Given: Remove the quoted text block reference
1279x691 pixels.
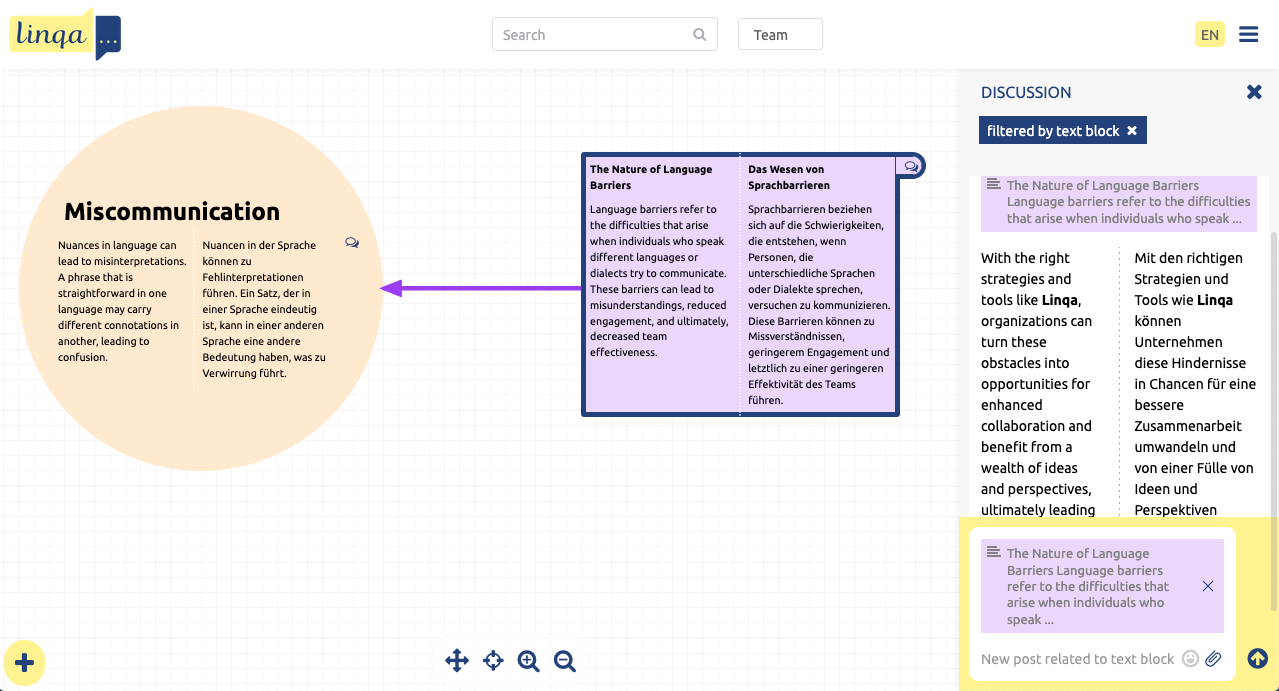Looking at the screenshot, I should (x=1208, y=586).
